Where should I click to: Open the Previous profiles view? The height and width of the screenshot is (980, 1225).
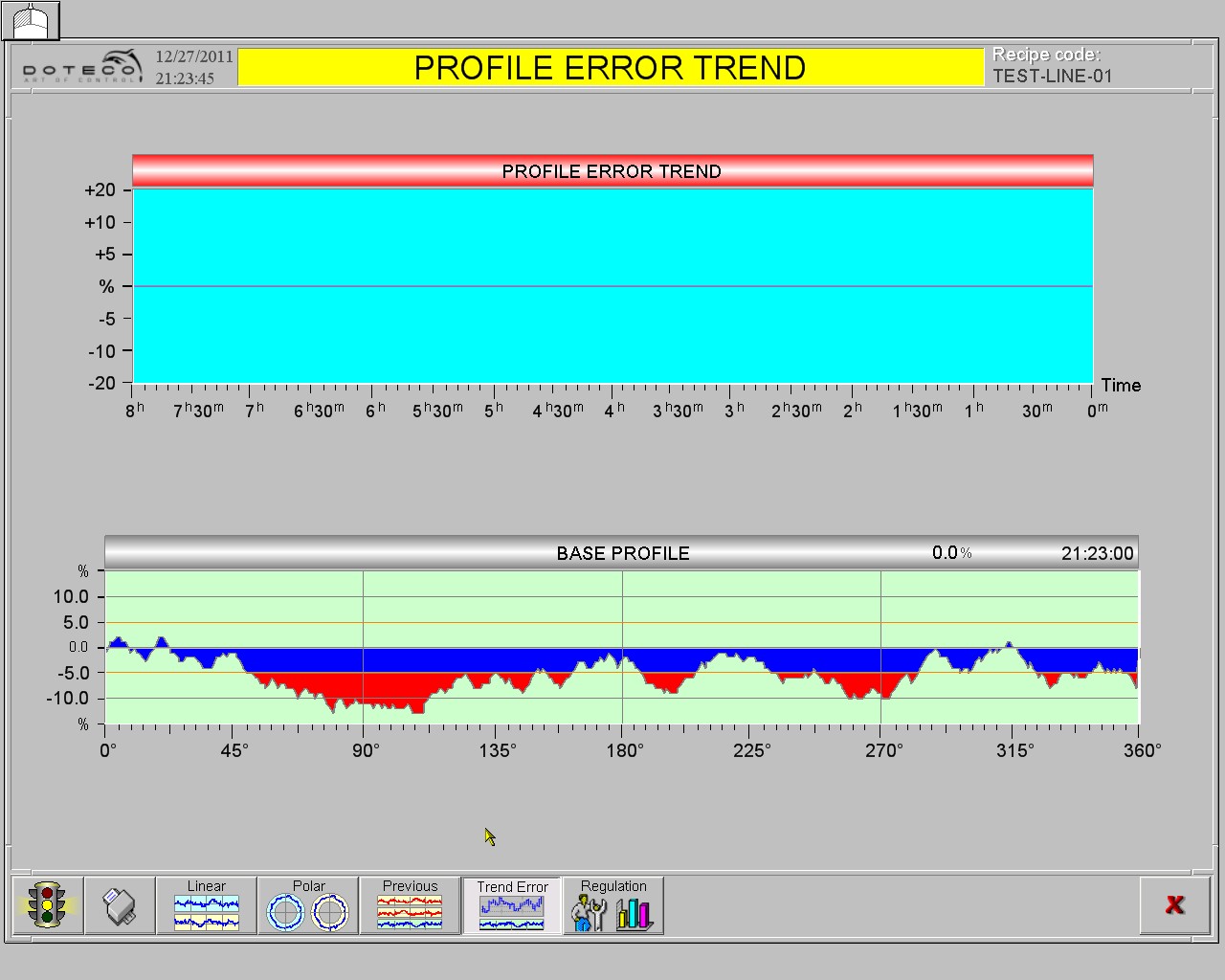coord(411,905)
